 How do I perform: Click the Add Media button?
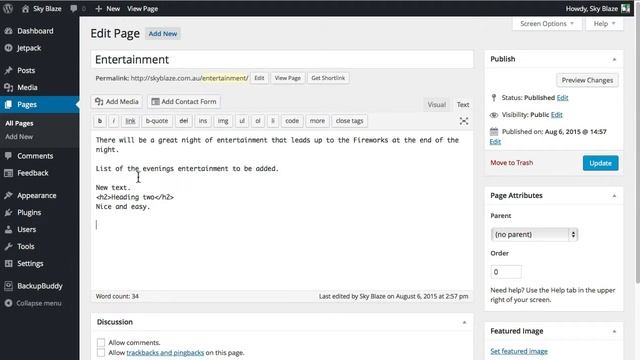[x=117, y=102]
